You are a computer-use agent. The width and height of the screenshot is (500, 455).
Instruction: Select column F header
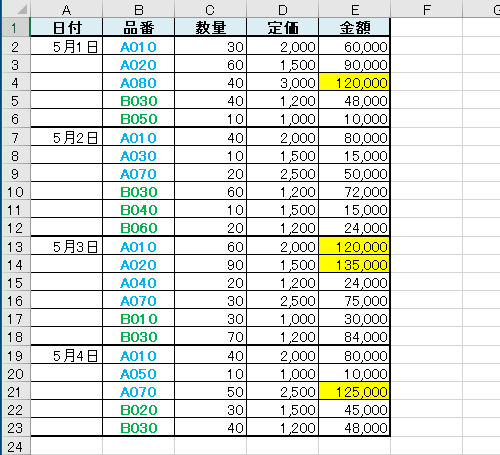(427, 9)
